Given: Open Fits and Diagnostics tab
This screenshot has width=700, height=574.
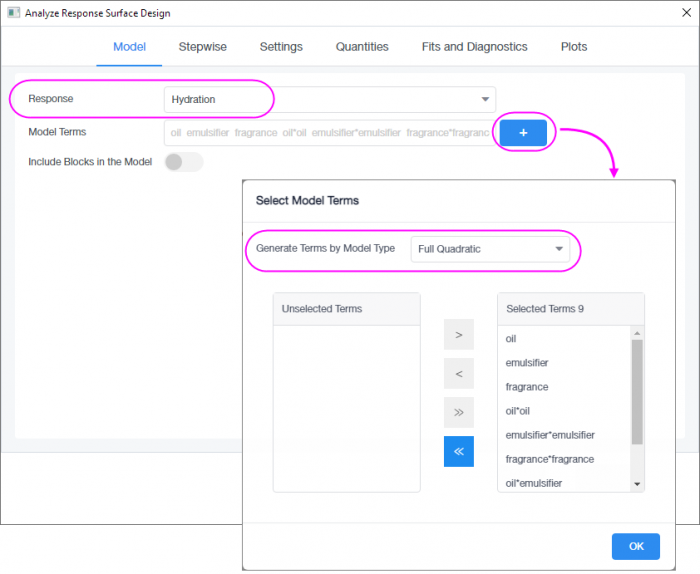Looking at the screenshot, I should 474,47.
